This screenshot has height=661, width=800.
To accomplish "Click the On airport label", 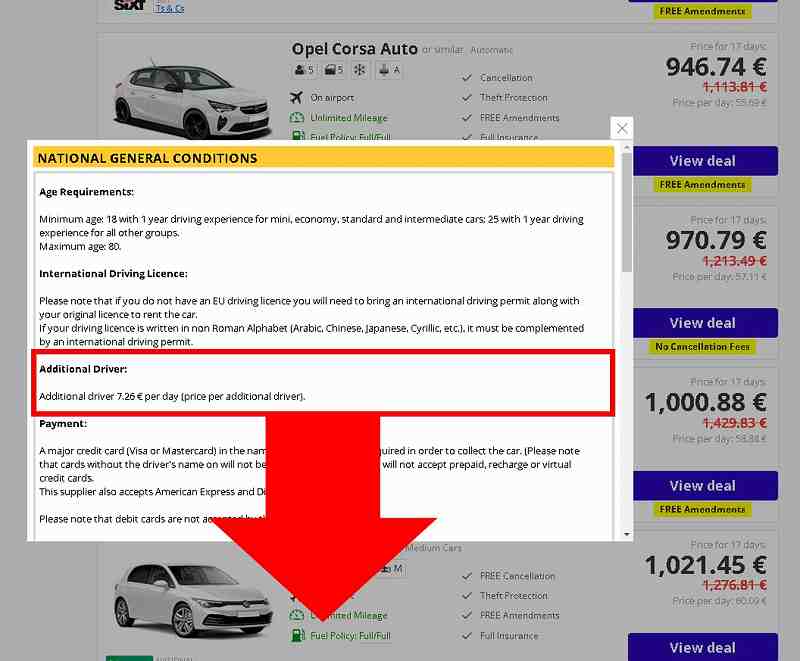I will [x=332, y=97].
